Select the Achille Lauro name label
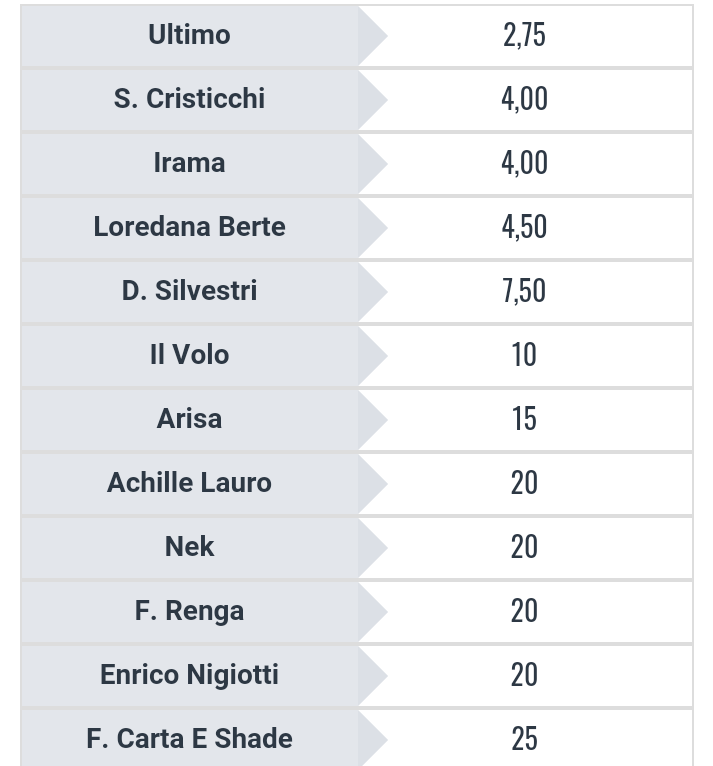Viewport: 713px width, 766px height. point(189,483)
